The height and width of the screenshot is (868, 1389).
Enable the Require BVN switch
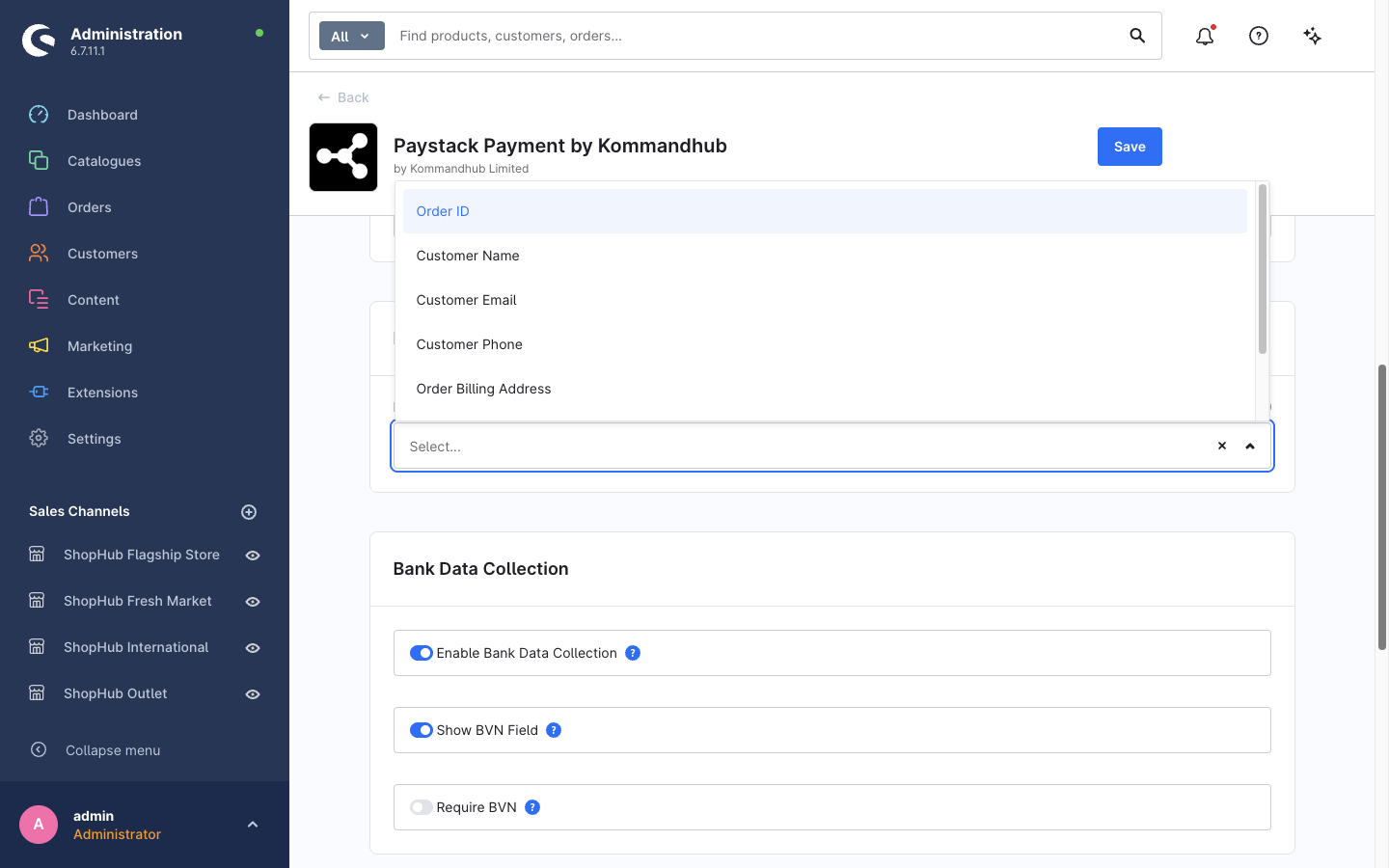422,807
